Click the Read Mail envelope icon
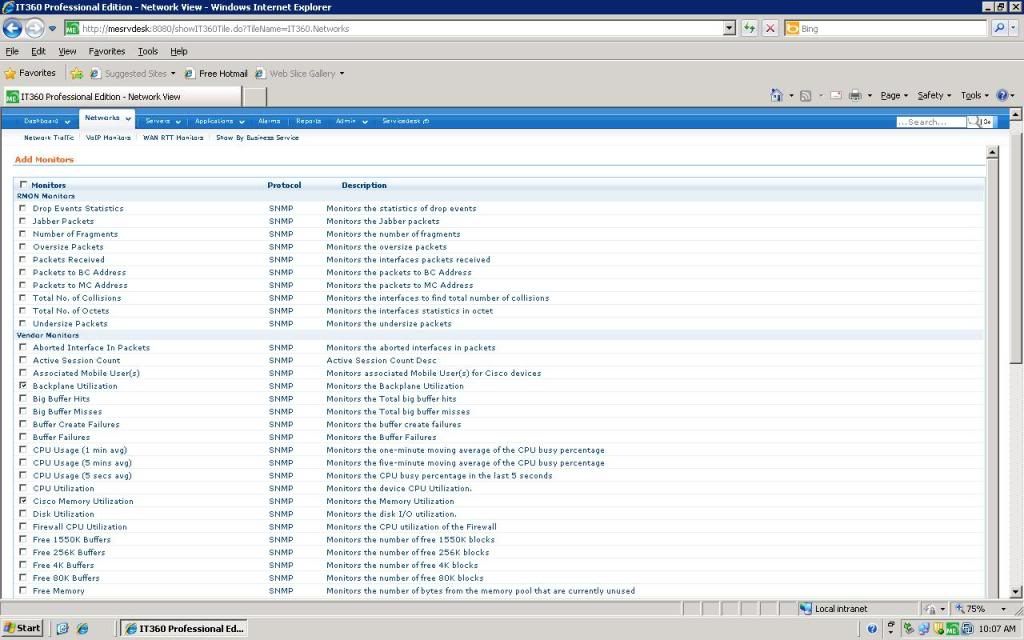The width and height of the screenshot is (1024, 640). click(x=835, y=95)
